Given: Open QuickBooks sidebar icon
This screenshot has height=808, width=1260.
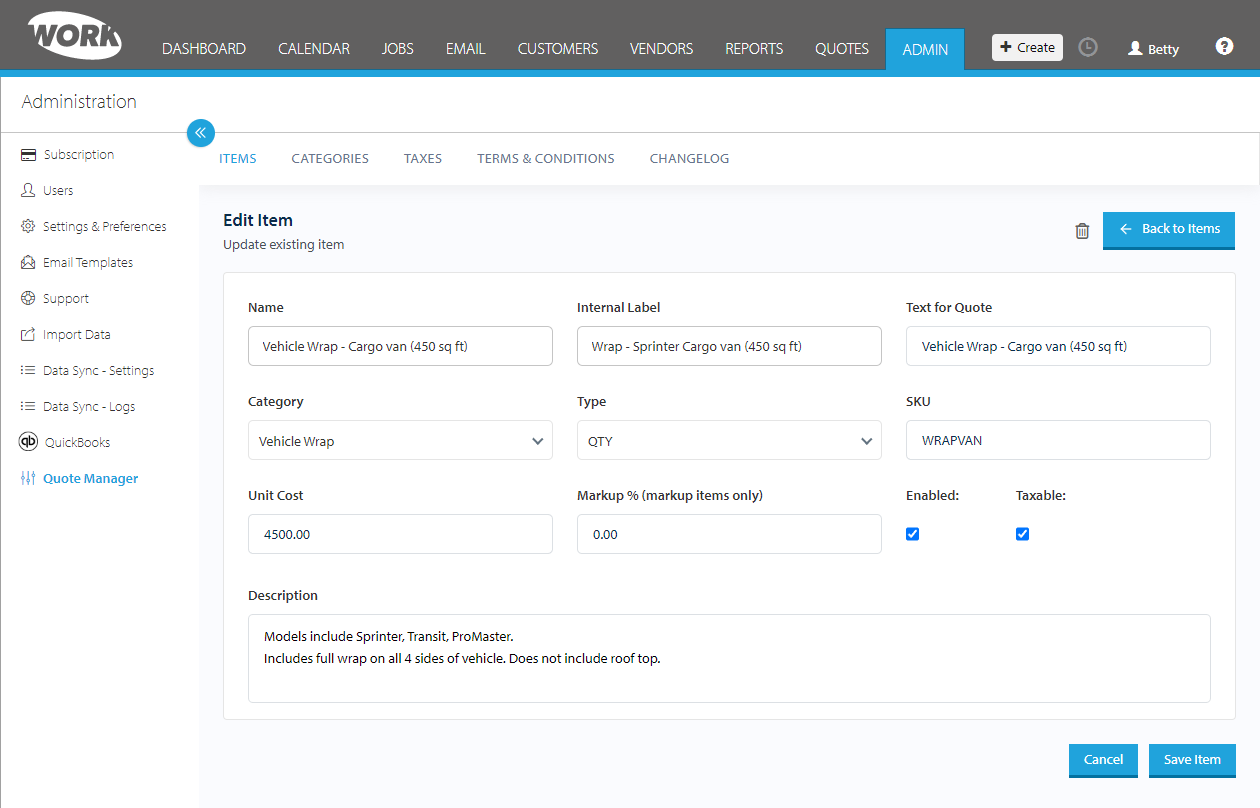Looking at the screenshot, I should coord(28,442).
